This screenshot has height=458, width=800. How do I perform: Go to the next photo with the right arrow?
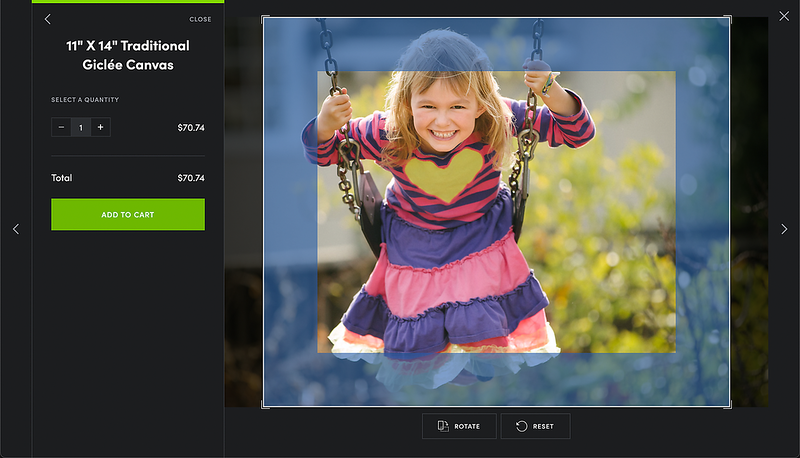pyautogui.click(x=784, y=229)
